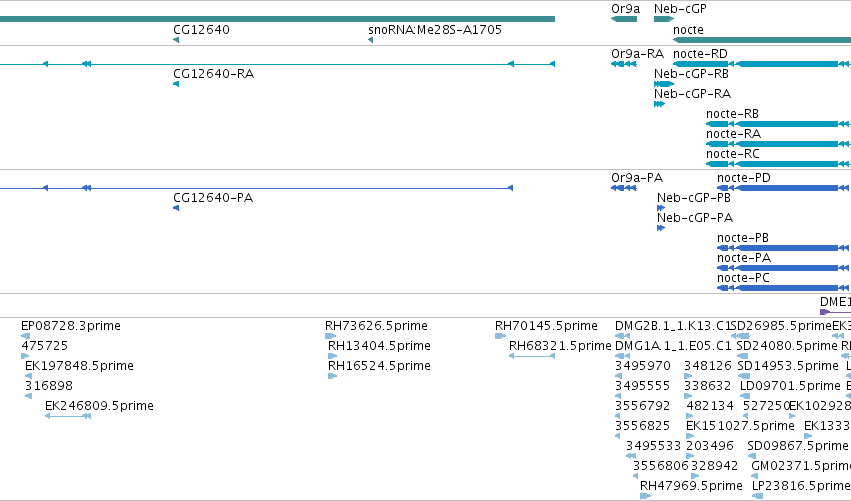Image resolution: width=851 pixels, height=501 pixels.
Task: Click the CG12640-PA protein label
Action: click(213, 198)
